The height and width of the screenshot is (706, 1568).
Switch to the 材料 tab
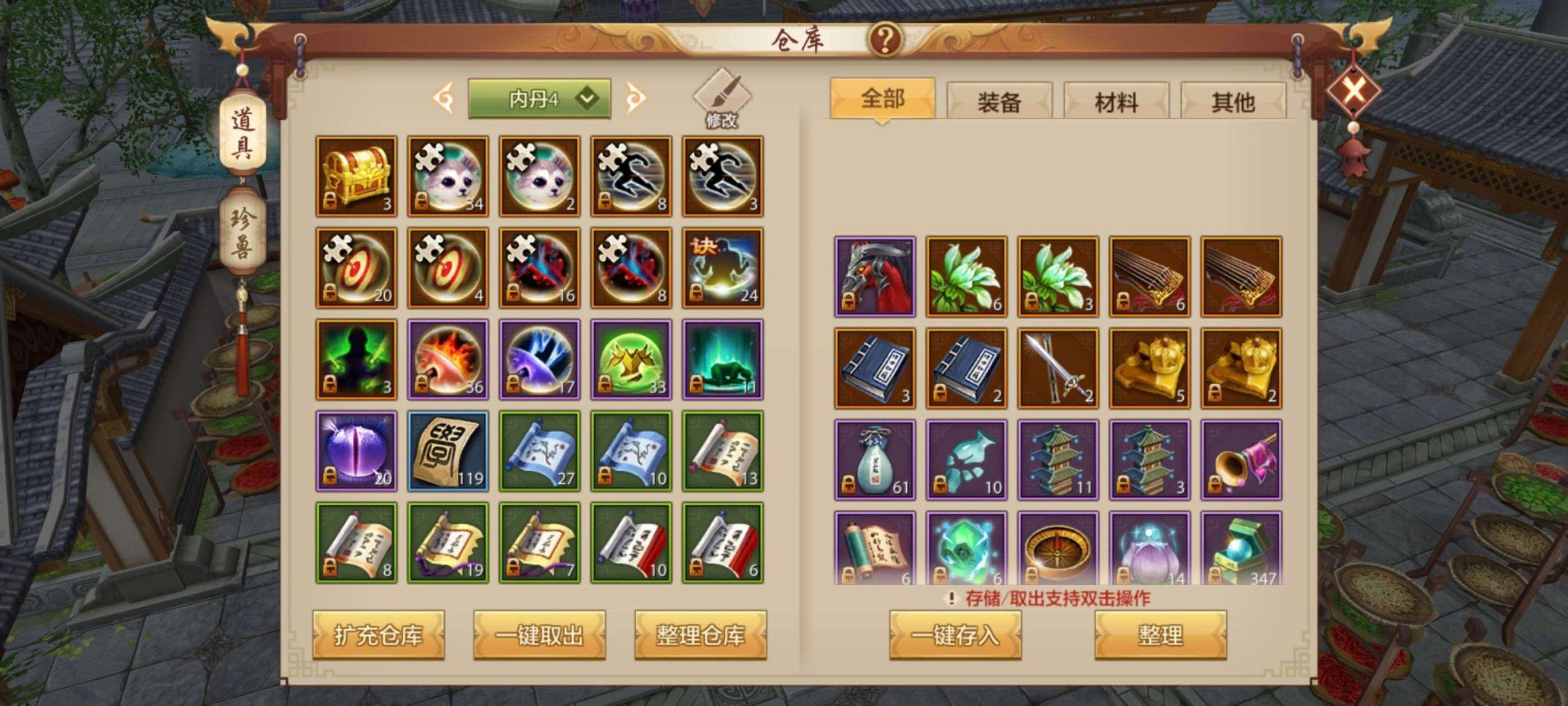[x=1117, y=101]
